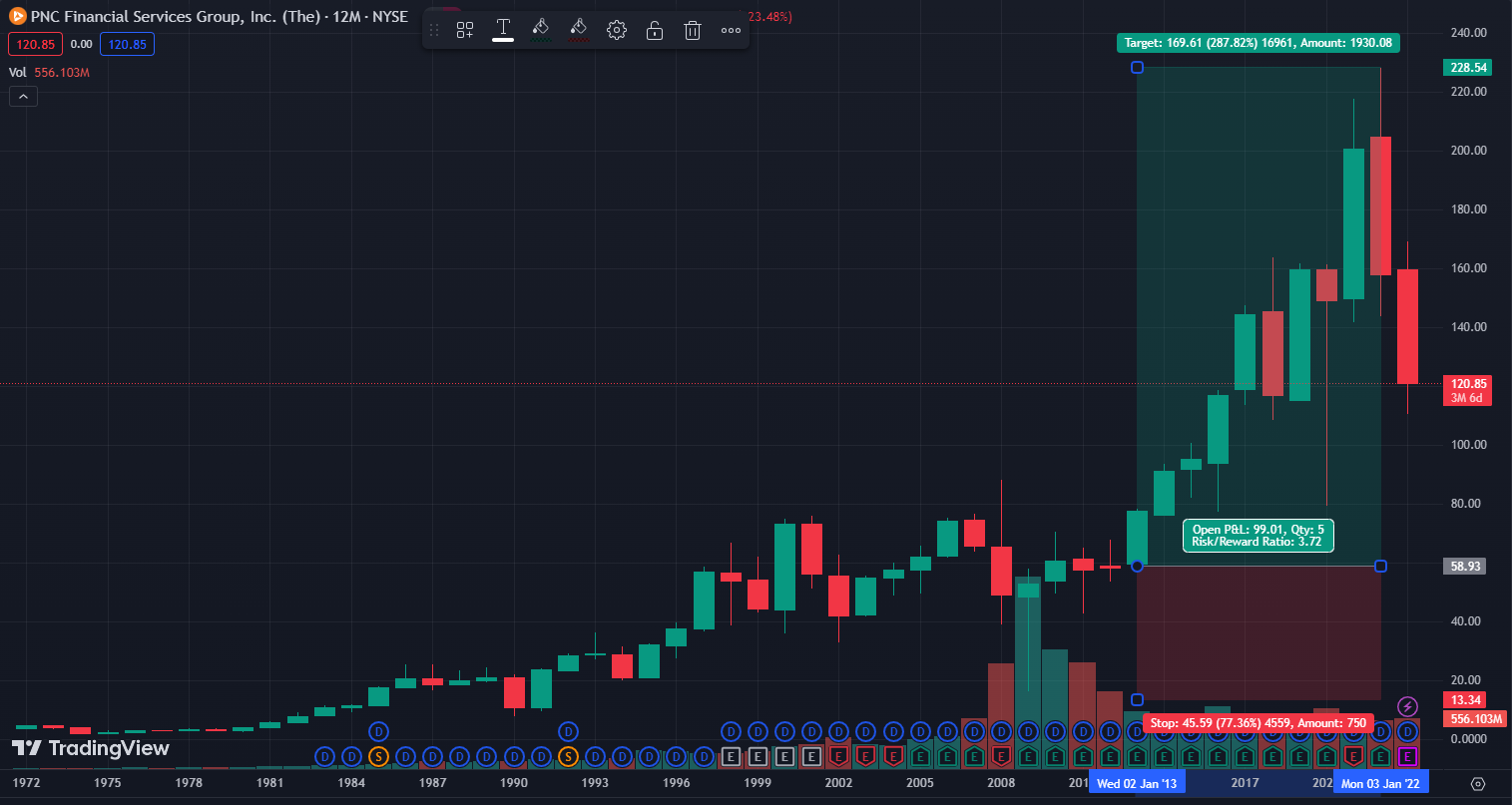Click the blue 120.85 buy price button
The width and height of the screenshot is (1512, 805).
127,44
